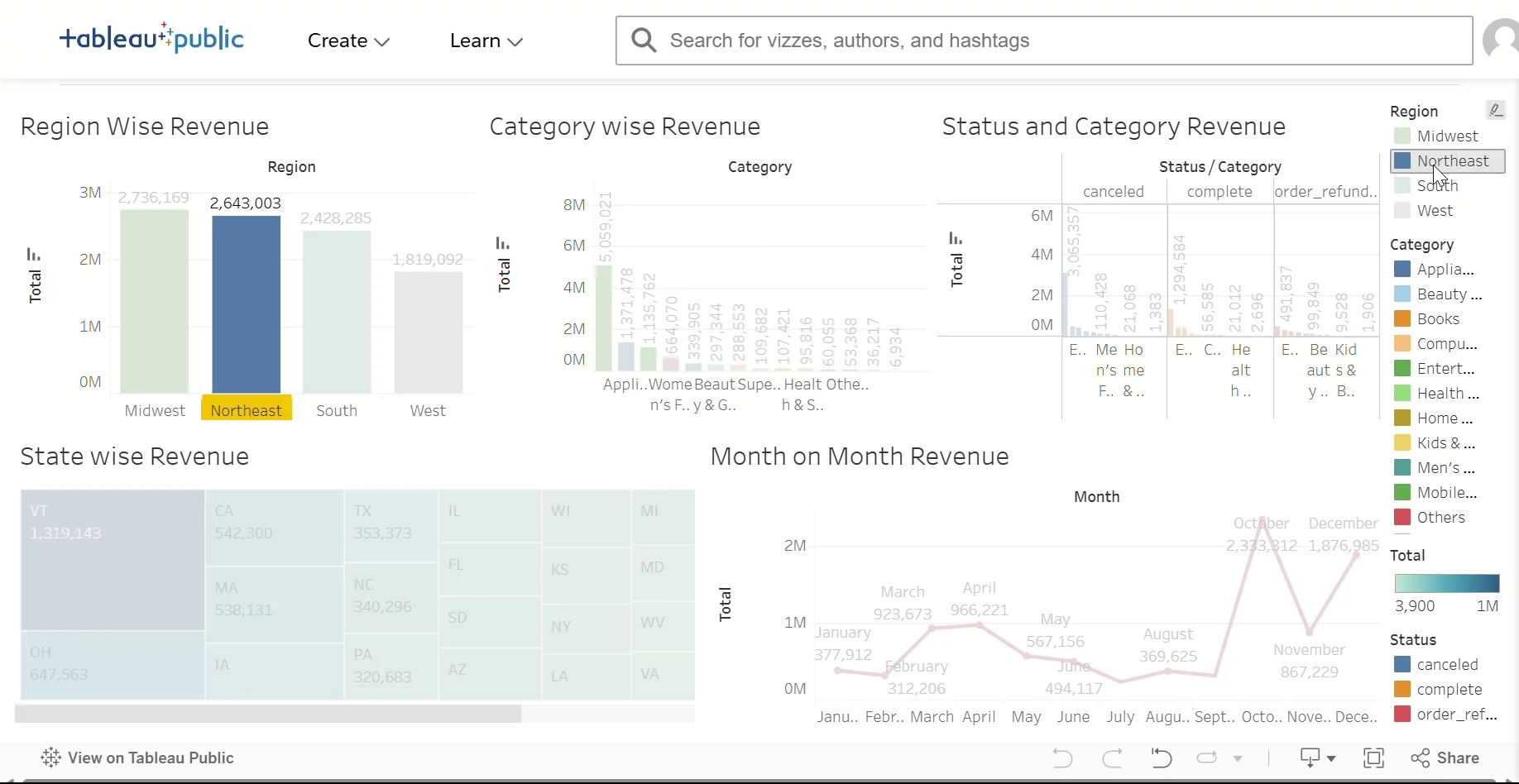Screen dimensions: 1519x784
Task: Enter full screen mode via the toolbar icon
Action: 1374,758
